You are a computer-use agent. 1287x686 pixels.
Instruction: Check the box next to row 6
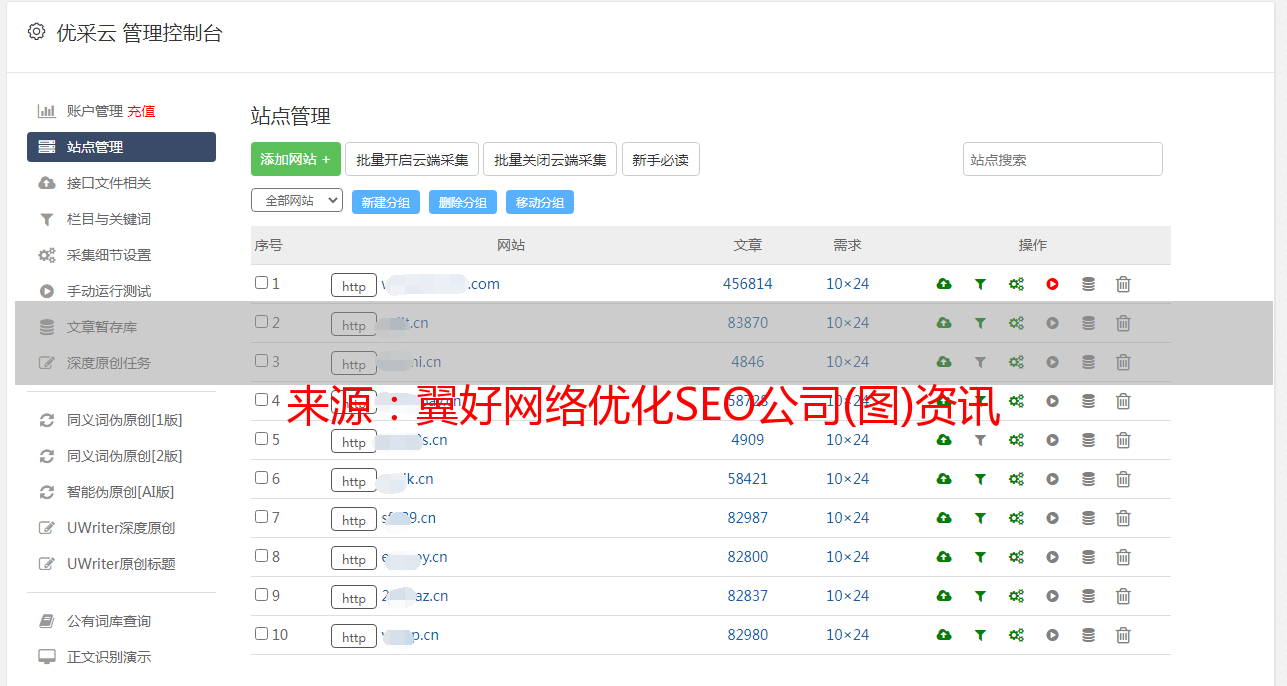(x=261, y=478)
